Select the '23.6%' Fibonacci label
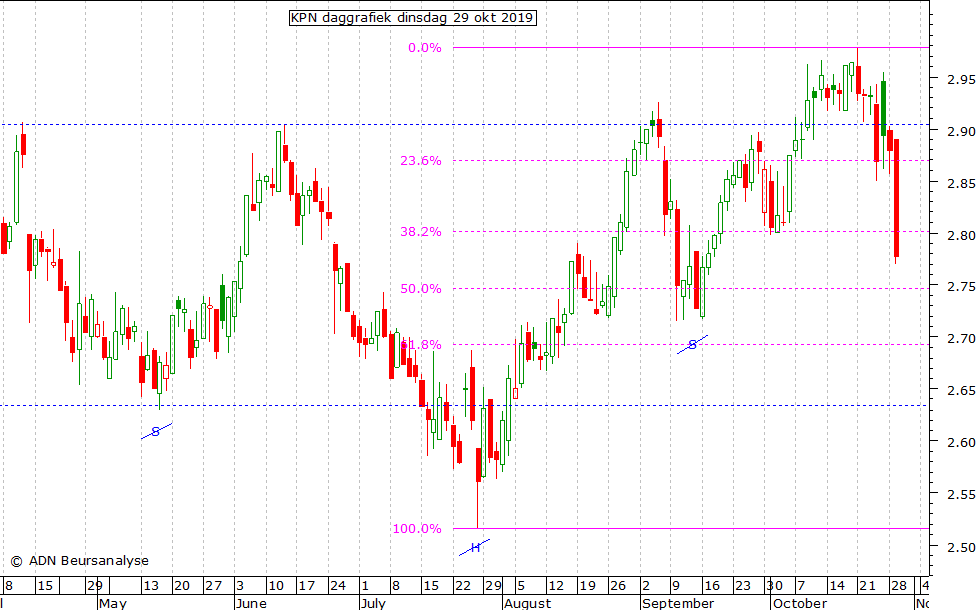 pos(421,161)
